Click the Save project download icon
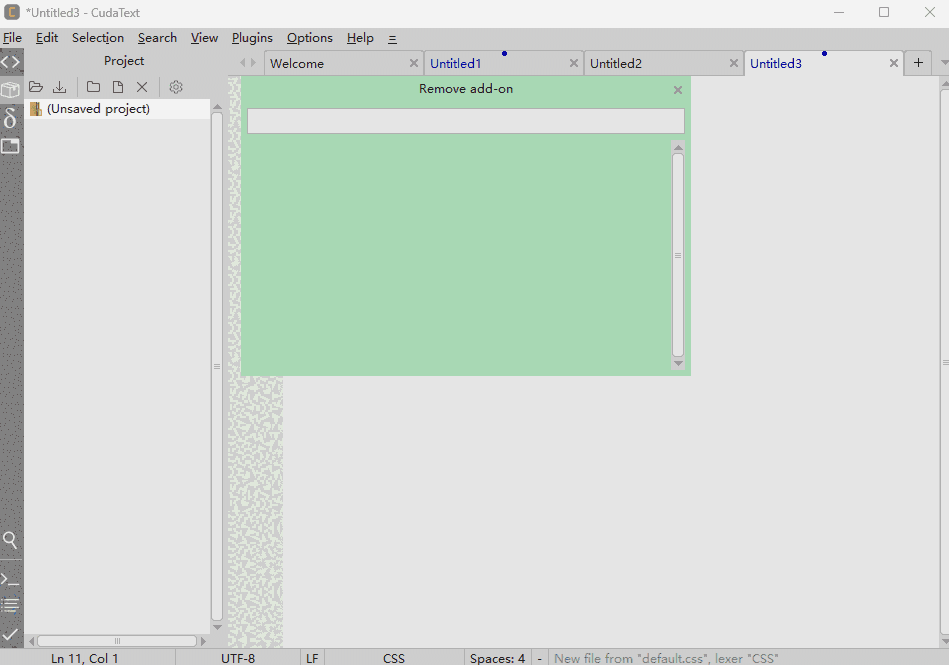 coord(60,87)
